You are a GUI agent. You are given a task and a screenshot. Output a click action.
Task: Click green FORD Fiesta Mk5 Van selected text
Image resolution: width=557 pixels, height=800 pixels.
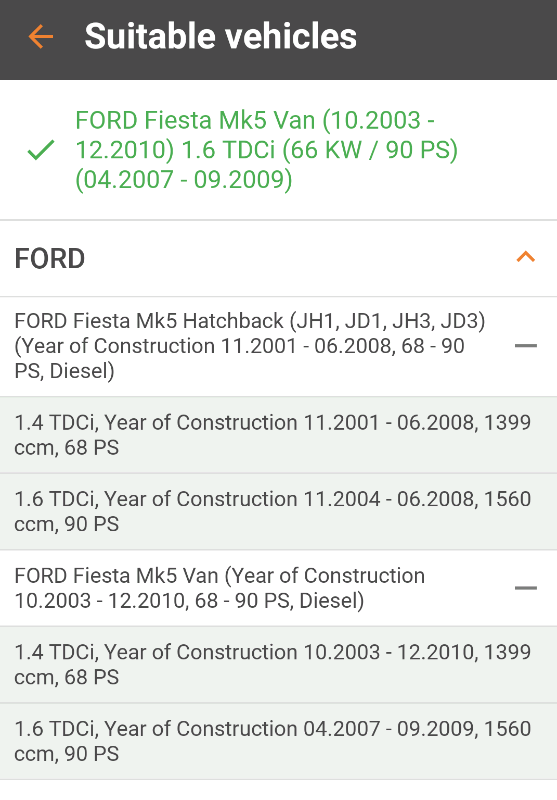click(x=267, y=150)
